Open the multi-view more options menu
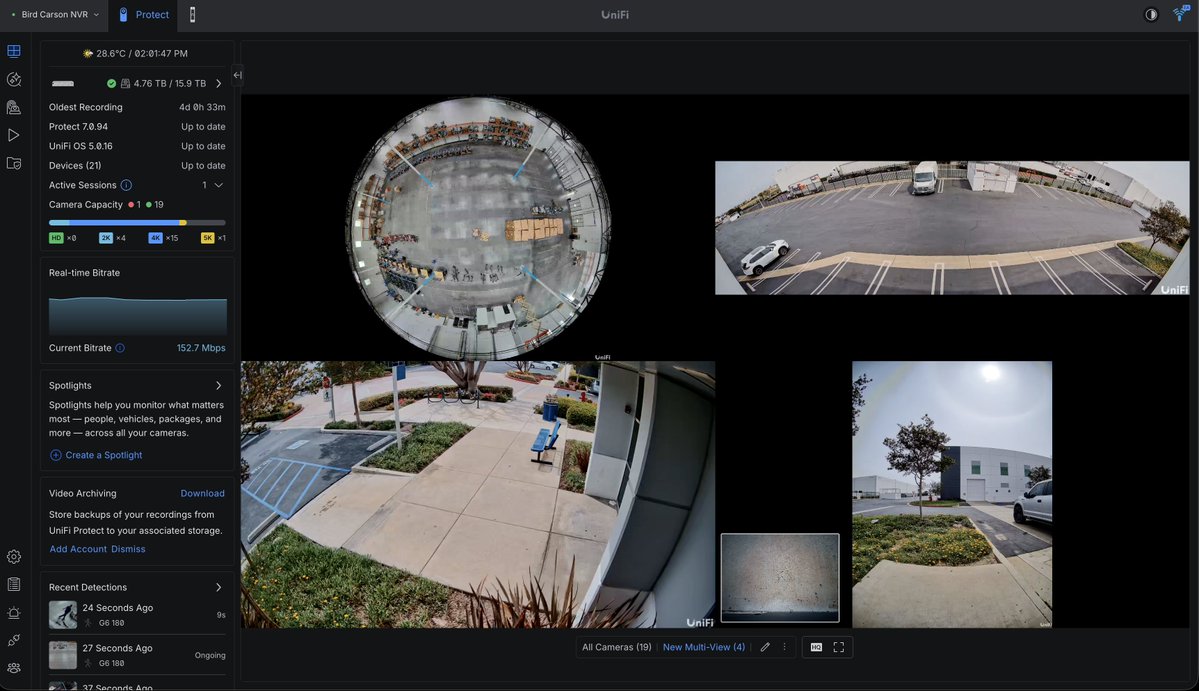This screenshot has height=691, width=1199. click(784, 647)
